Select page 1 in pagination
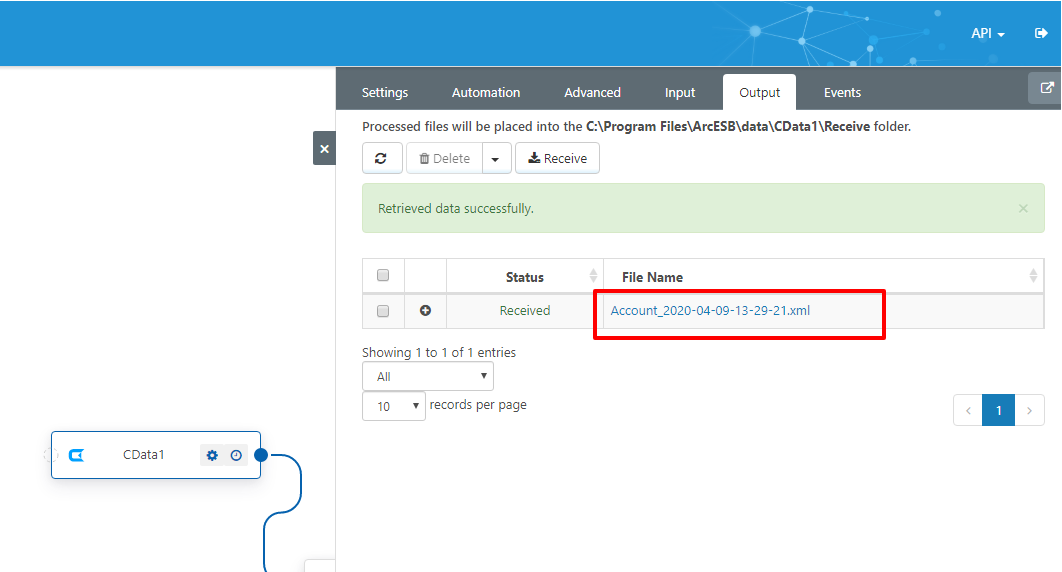 [998, 410]
